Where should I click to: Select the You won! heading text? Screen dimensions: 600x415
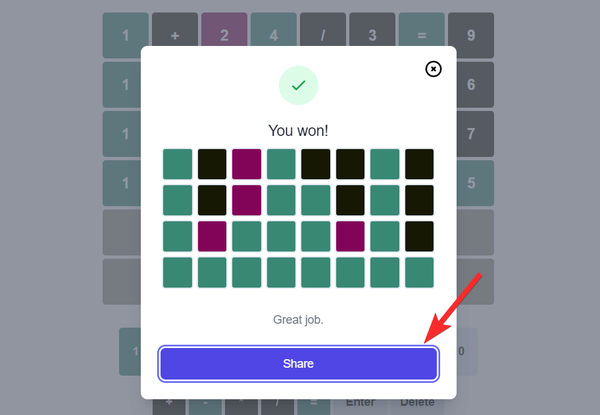pyautogui.click(x=298, y=131)
